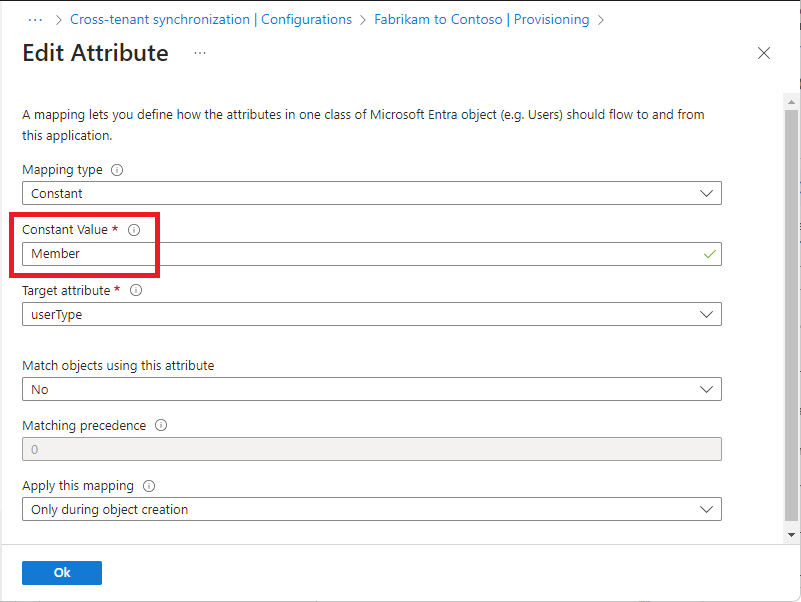Expand the Apply this mapping dropdown
The width and height of the screenshot is (801, 602).
coord(371,509)
